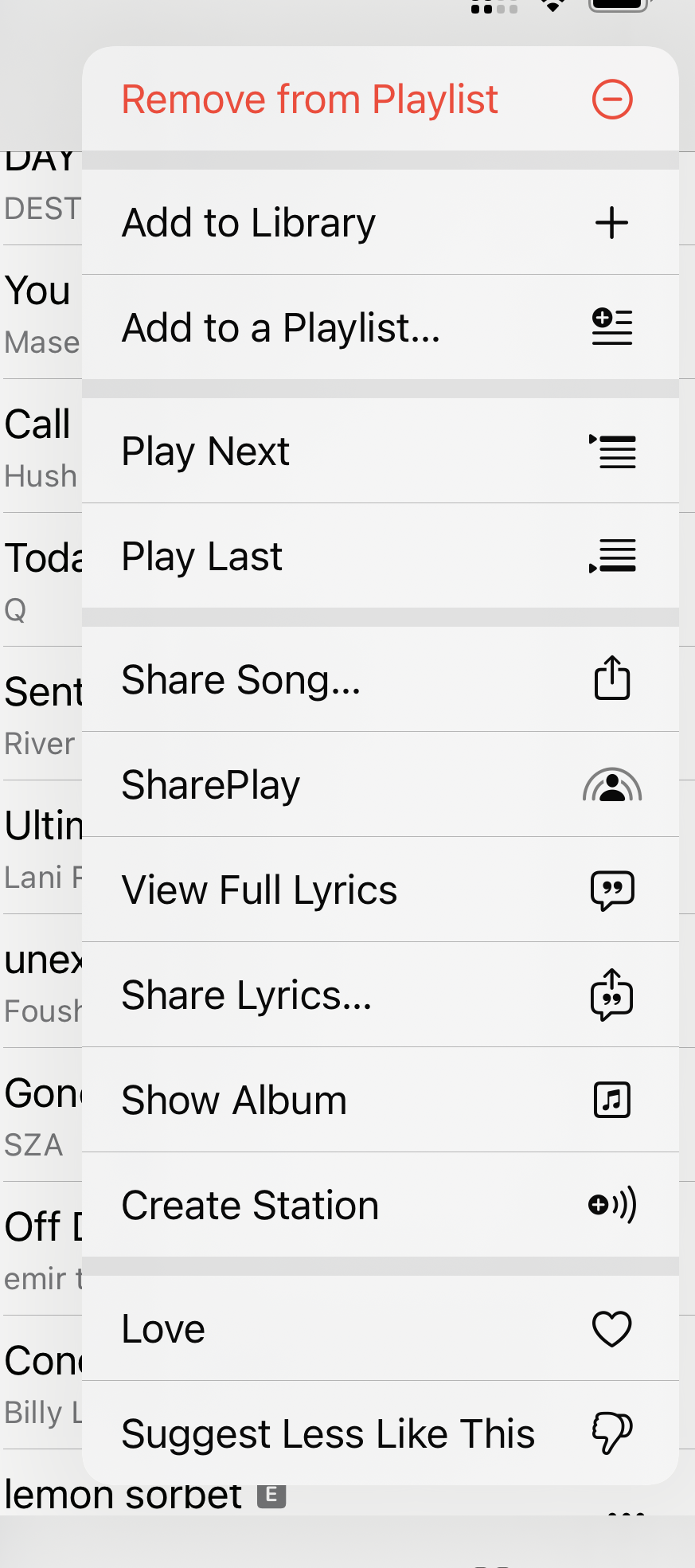Select the Remove from Playlist menu text
The height and width of the screenshot is (1568, 695).
pos(310,100)
